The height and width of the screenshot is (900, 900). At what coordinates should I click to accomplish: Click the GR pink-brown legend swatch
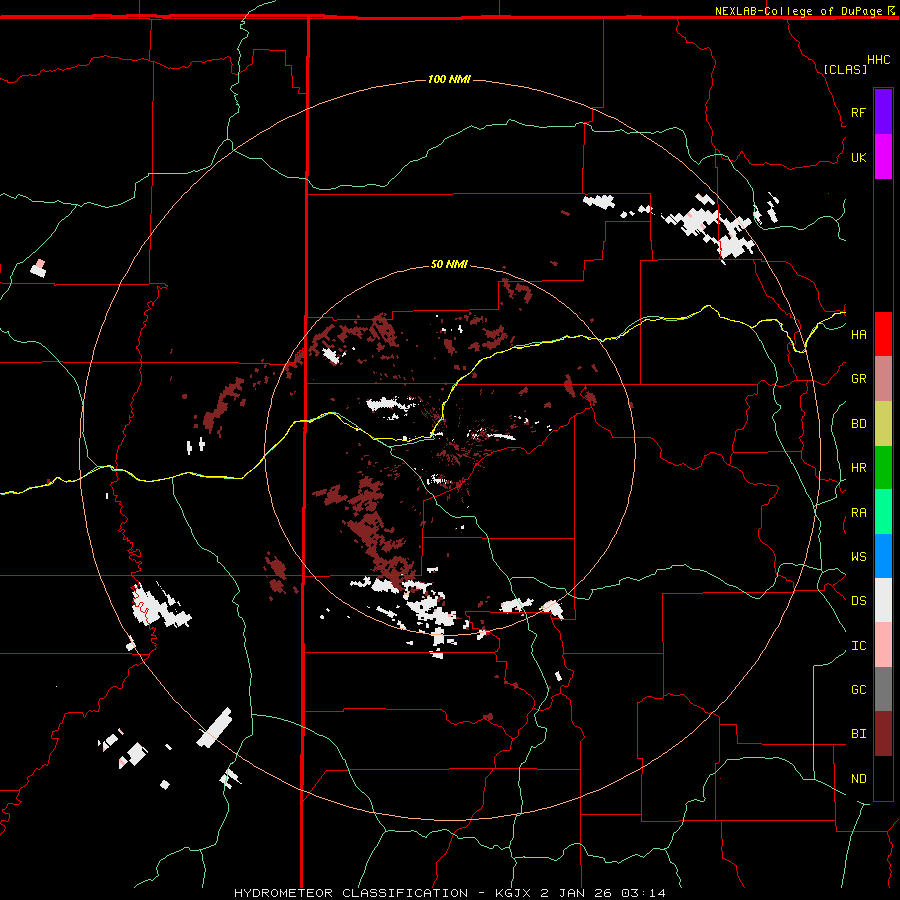[883, 379]
